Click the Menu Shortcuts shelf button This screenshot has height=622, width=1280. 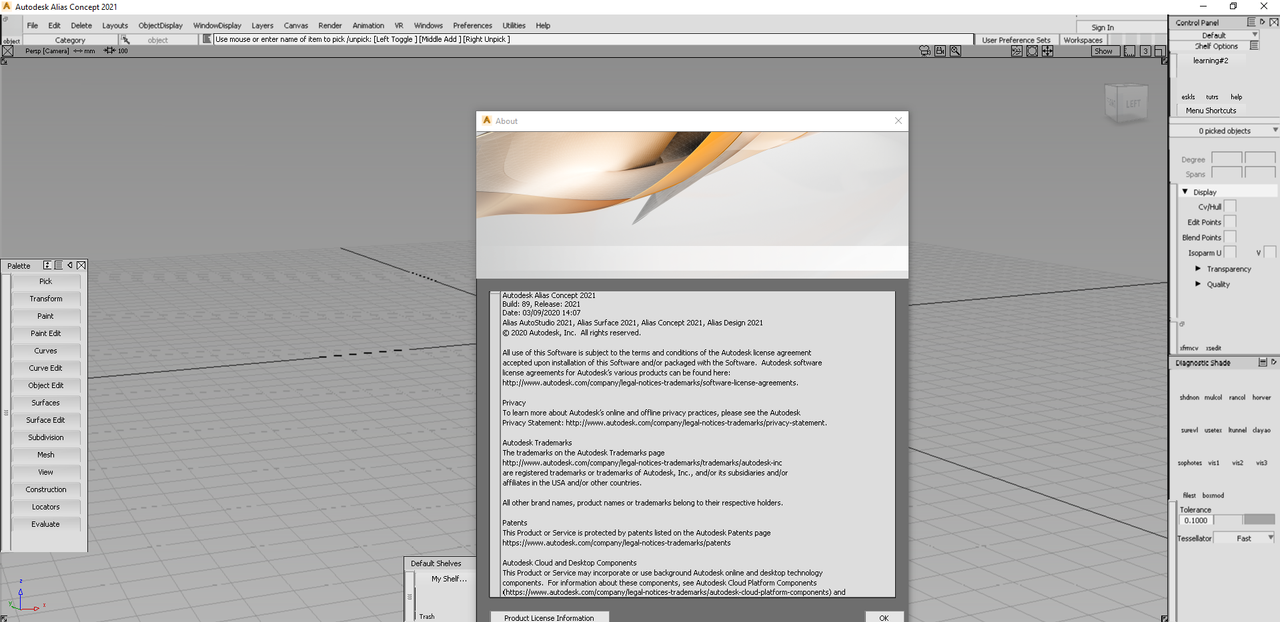tap(1211, 111)
